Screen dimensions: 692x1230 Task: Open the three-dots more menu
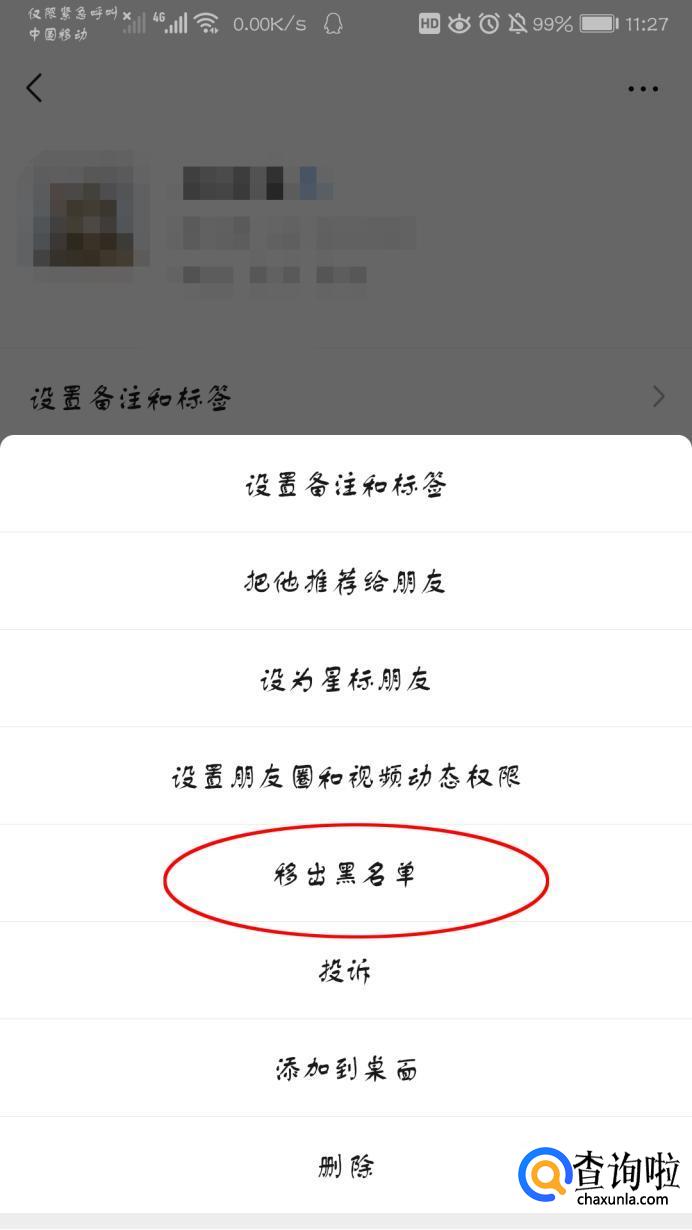643,89
